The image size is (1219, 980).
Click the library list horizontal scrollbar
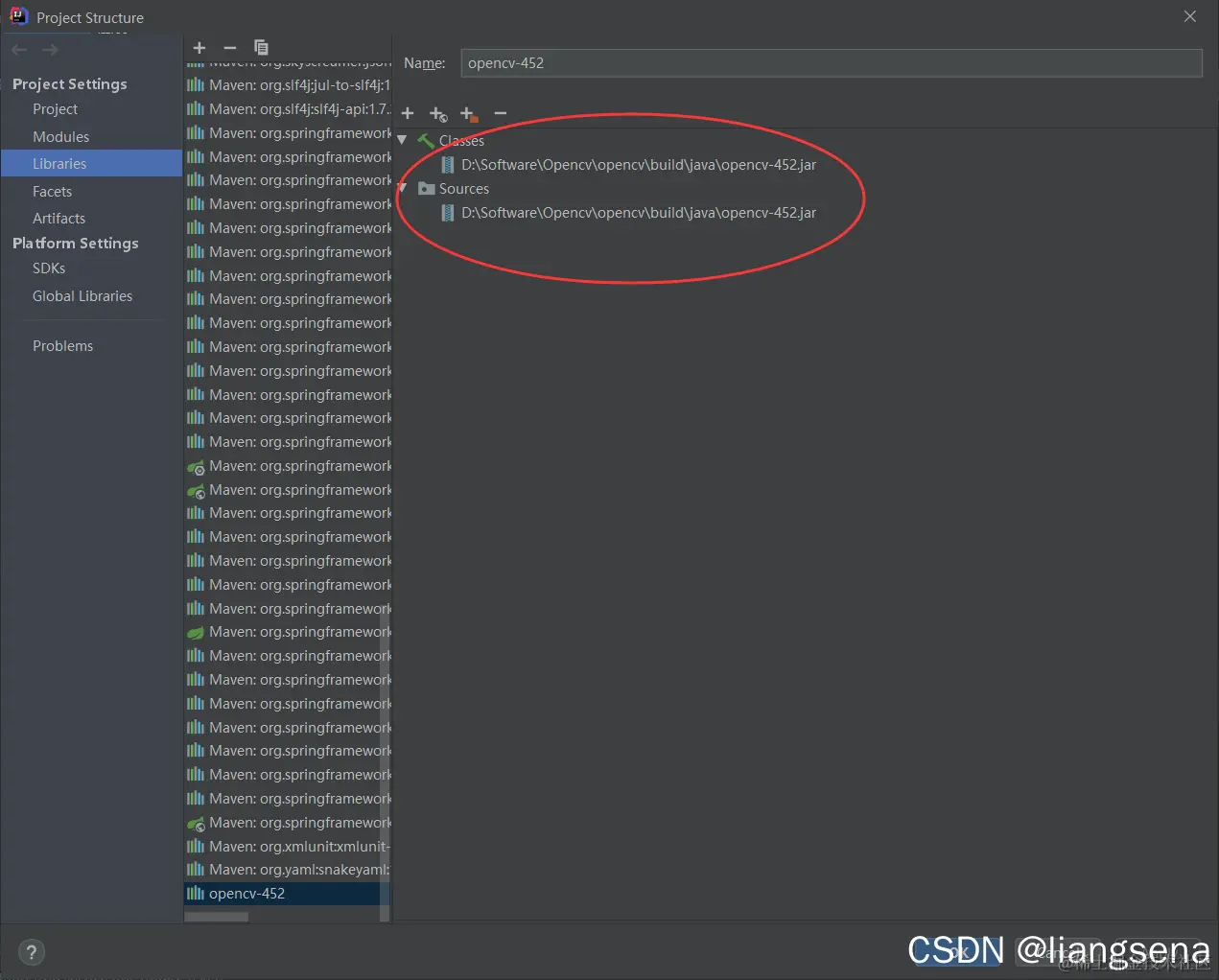217,917
